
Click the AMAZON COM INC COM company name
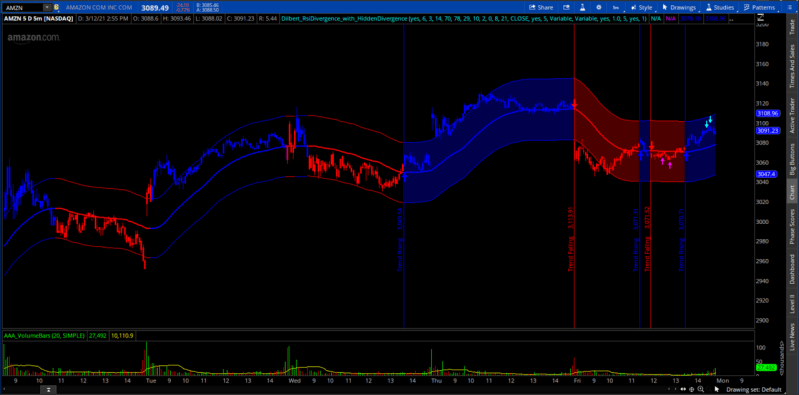(x=99, y=8)
